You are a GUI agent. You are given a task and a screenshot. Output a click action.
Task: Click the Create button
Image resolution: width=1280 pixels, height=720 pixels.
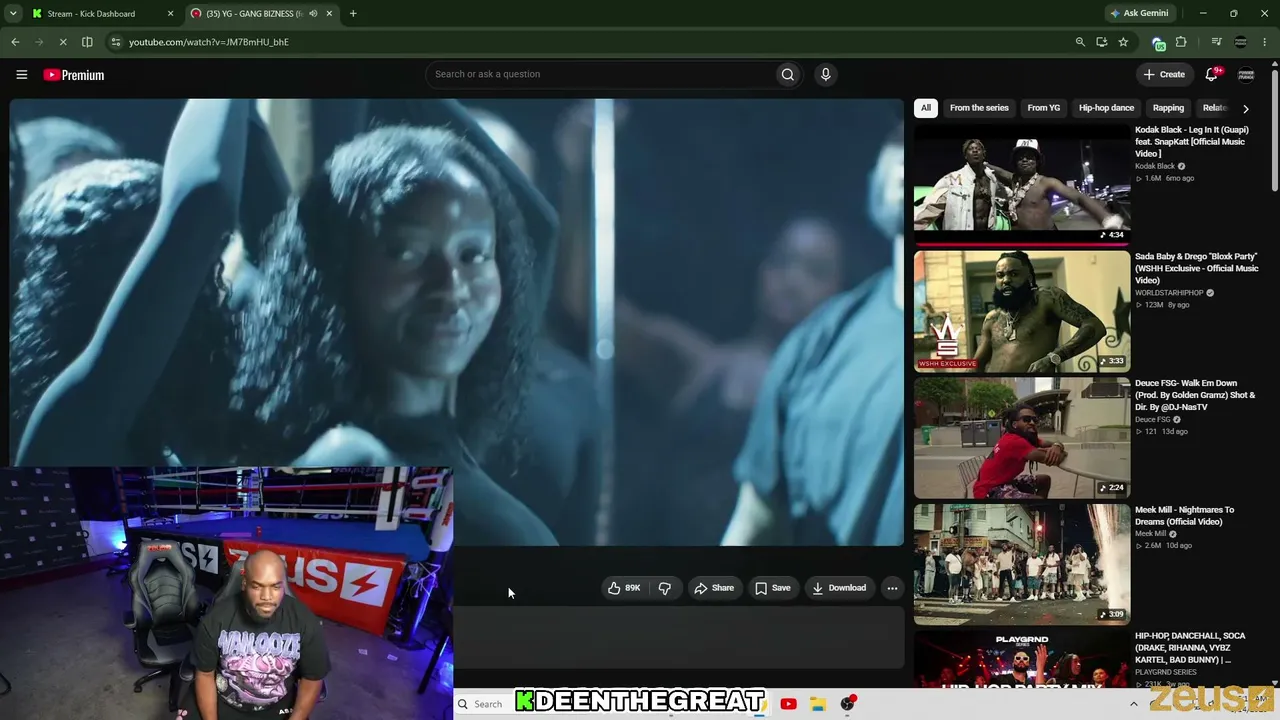(1164, 74)
